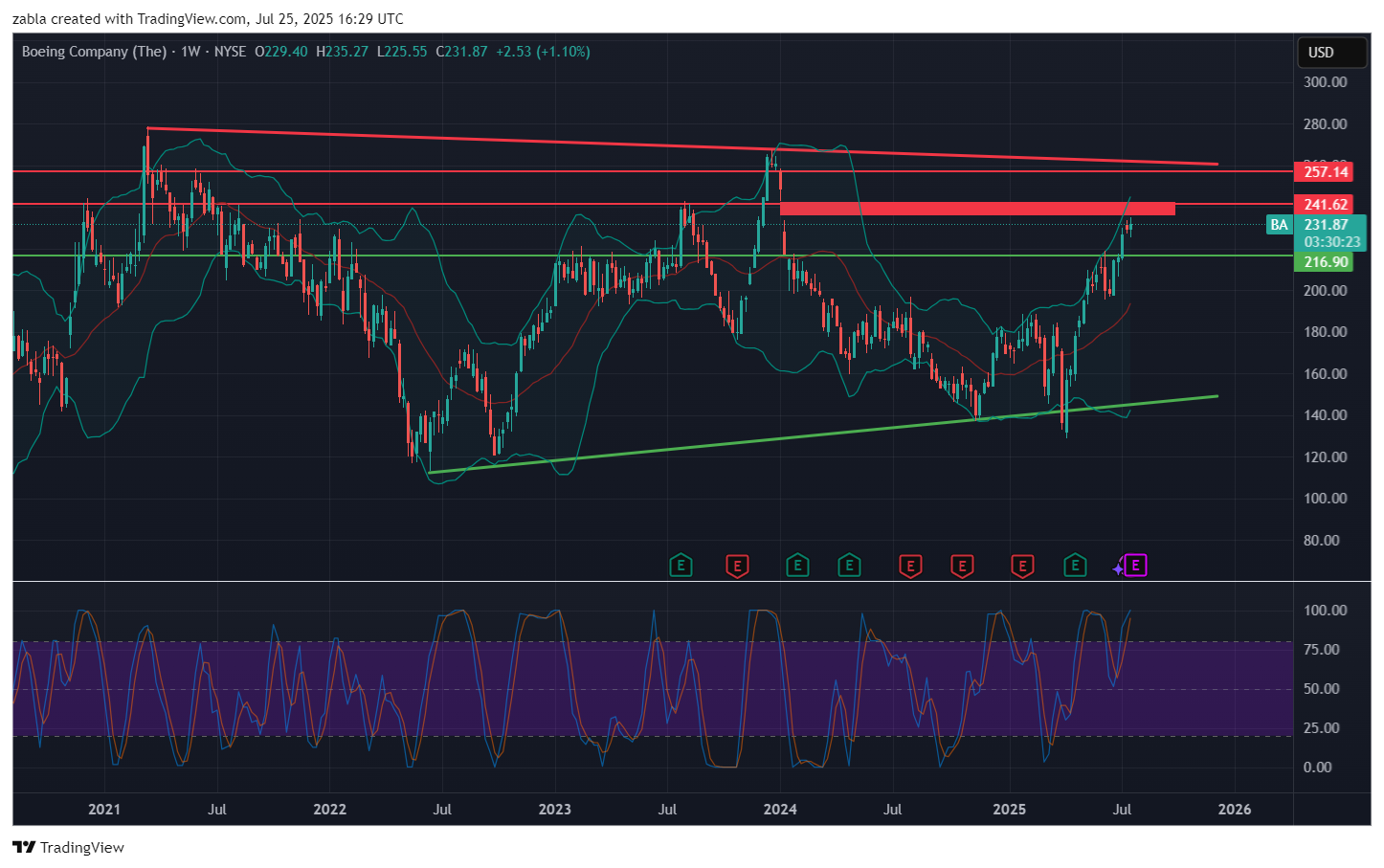Click the green earnings marker near Apr 2025

tap(1075, 566)
